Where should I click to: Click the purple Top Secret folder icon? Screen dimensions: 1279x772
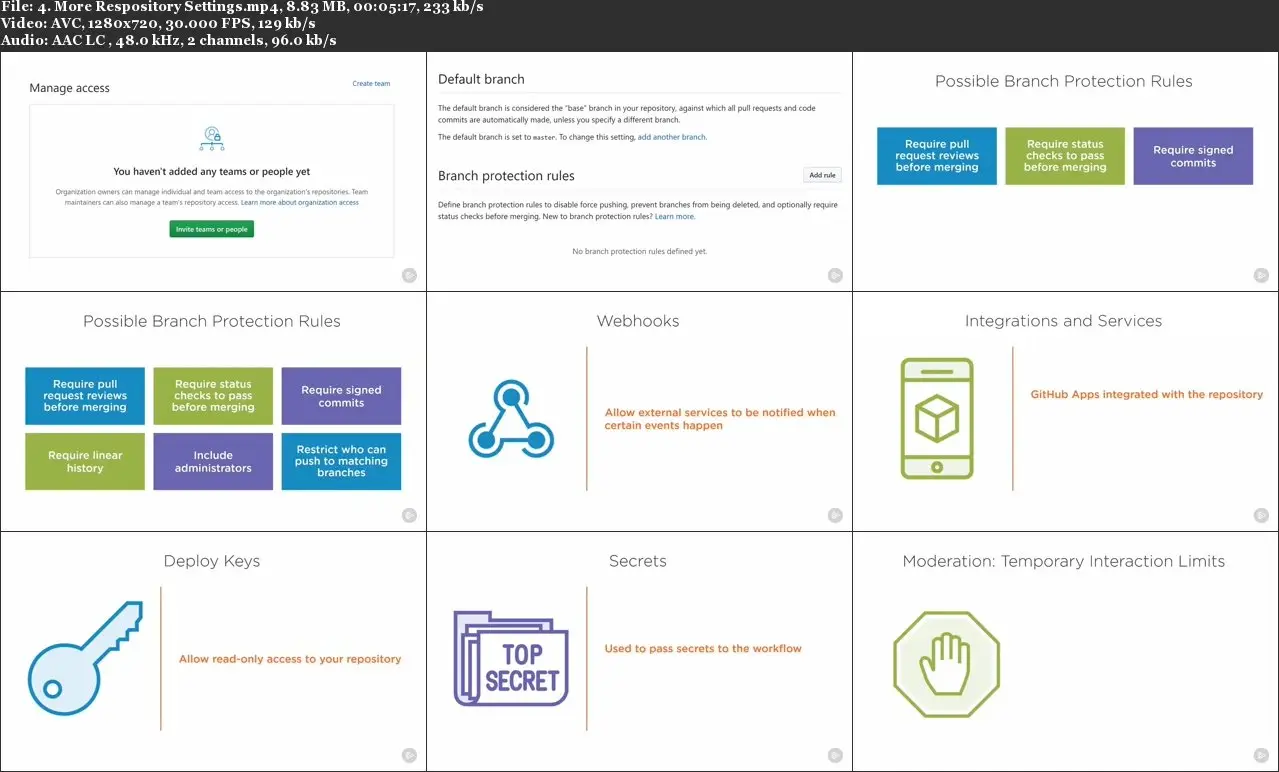pyautogui.click(x=511, y=658)
